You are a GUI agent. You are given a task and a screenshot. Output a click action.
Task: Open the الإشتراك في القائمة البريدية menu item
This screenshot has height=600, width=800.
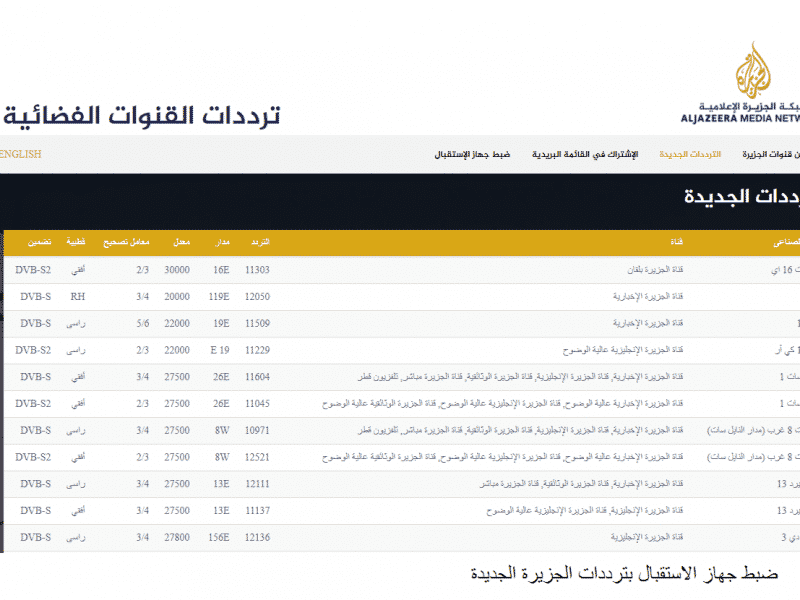point(585,154)
